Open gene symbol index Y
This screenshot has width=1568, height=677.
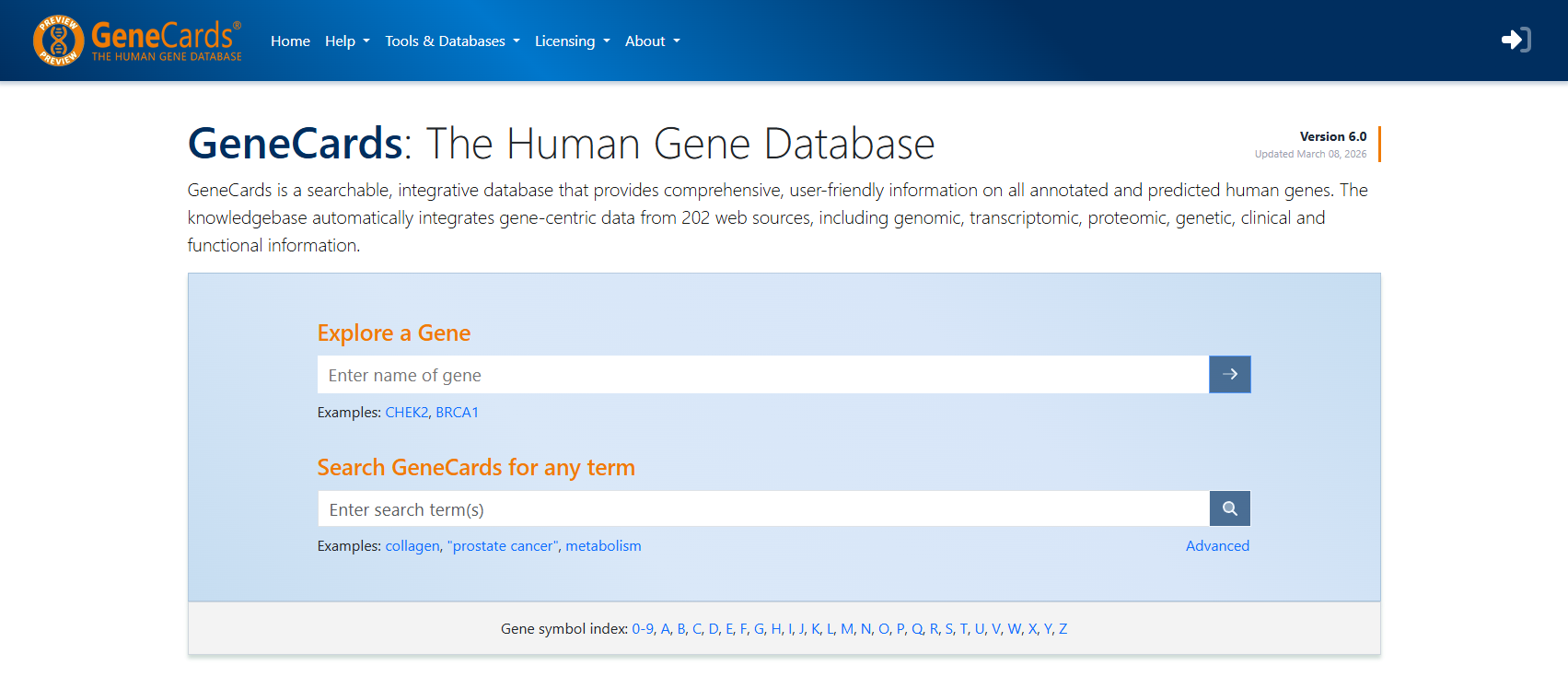click(1048, 629)
